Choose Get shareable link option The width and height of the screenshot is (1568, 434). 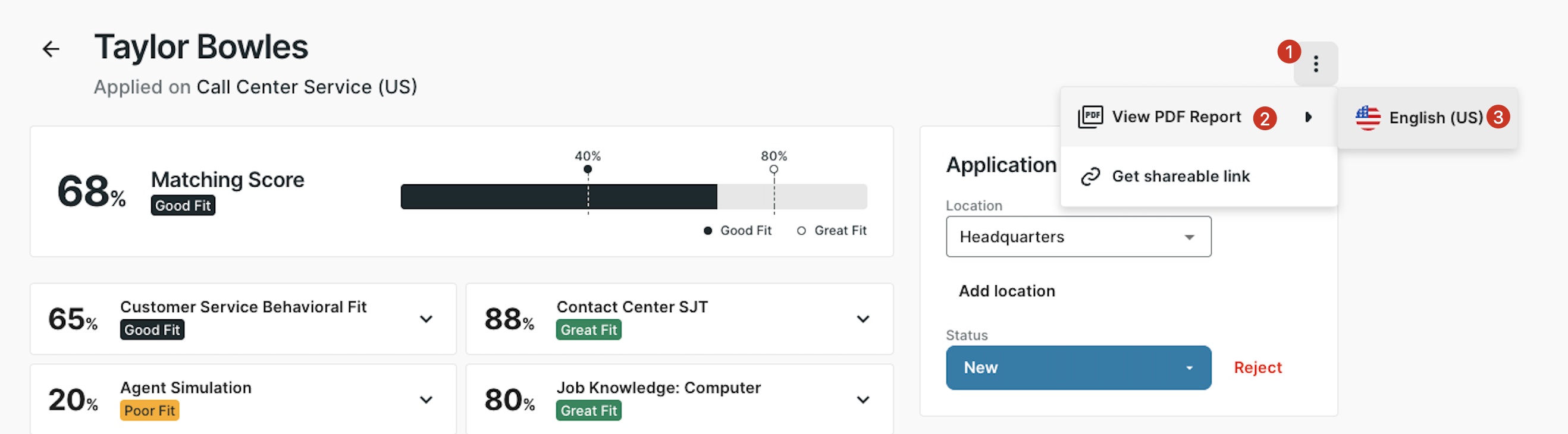pos(1180,177)
